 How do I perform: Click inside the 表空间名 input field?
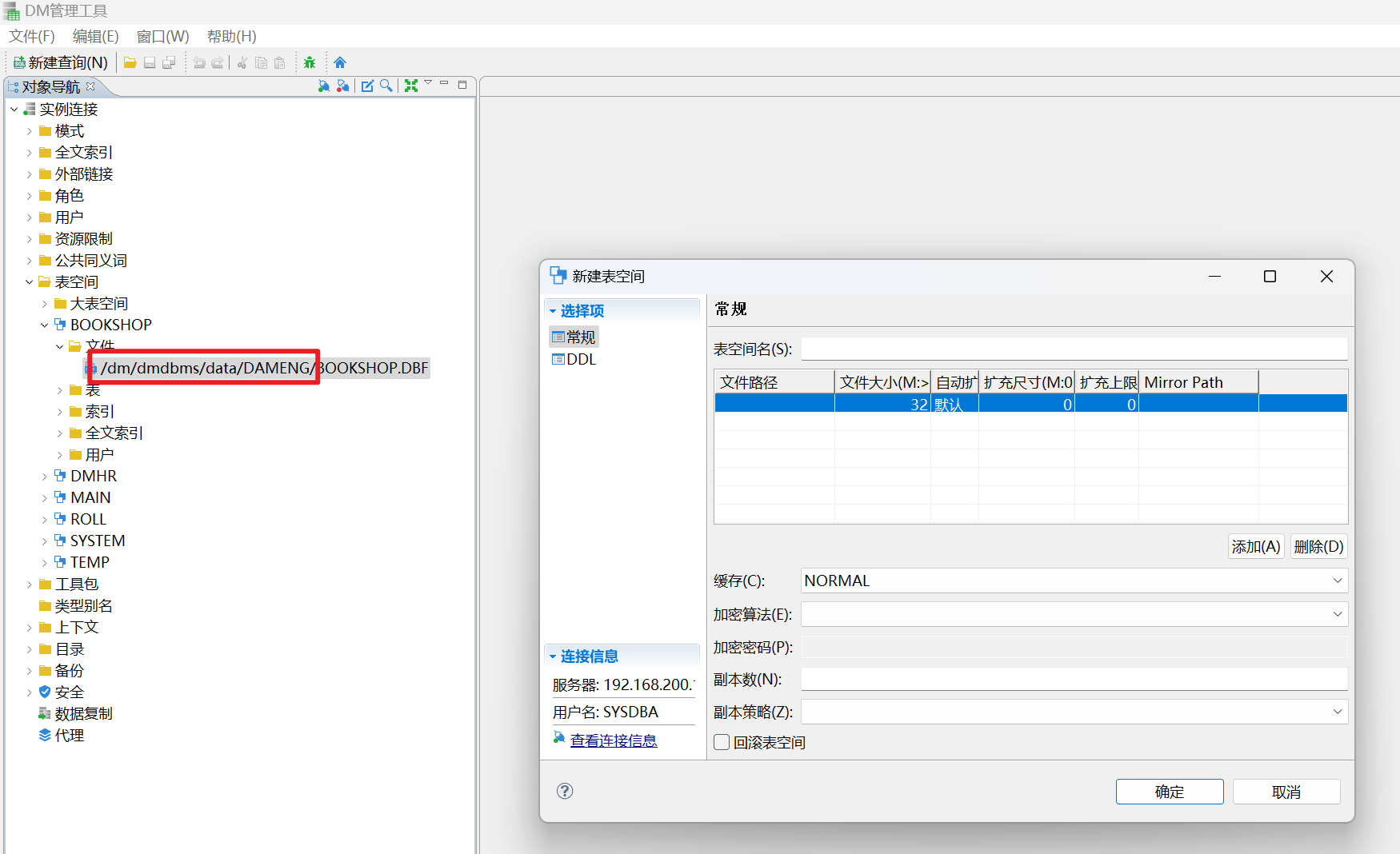point(1072,349)
